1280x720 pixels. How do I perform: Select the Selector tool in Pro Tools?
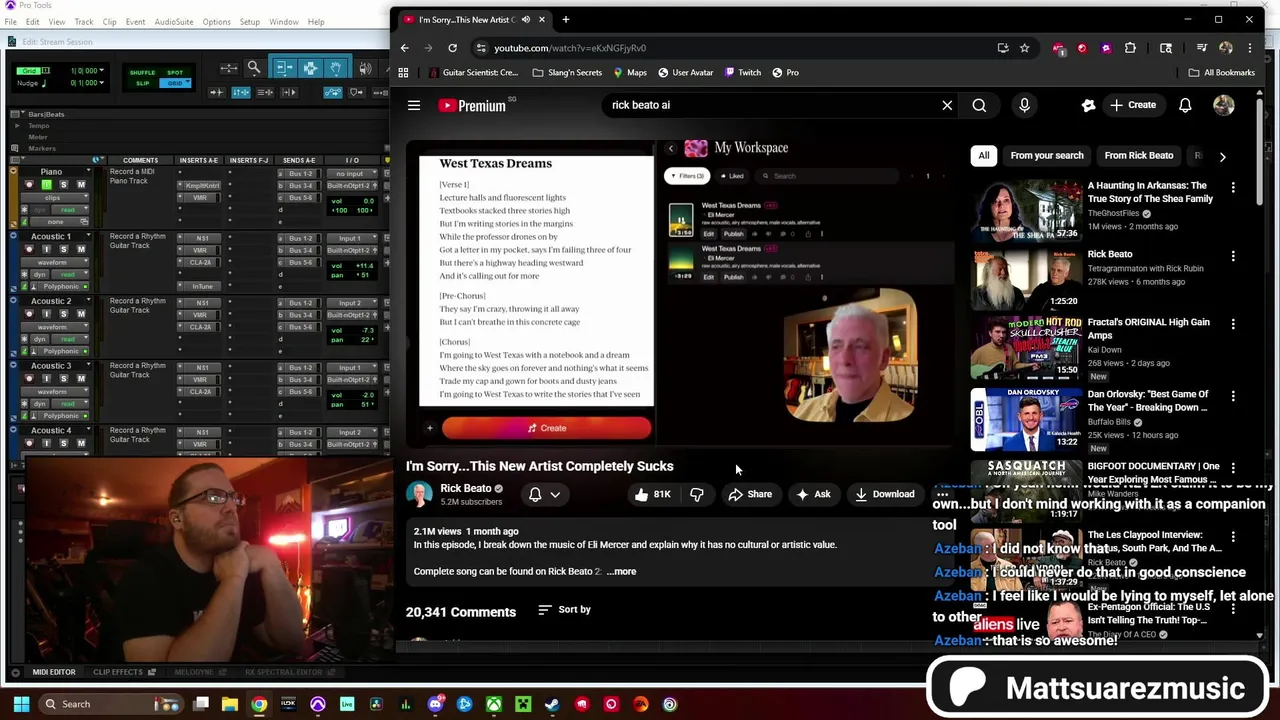point(310,68)
